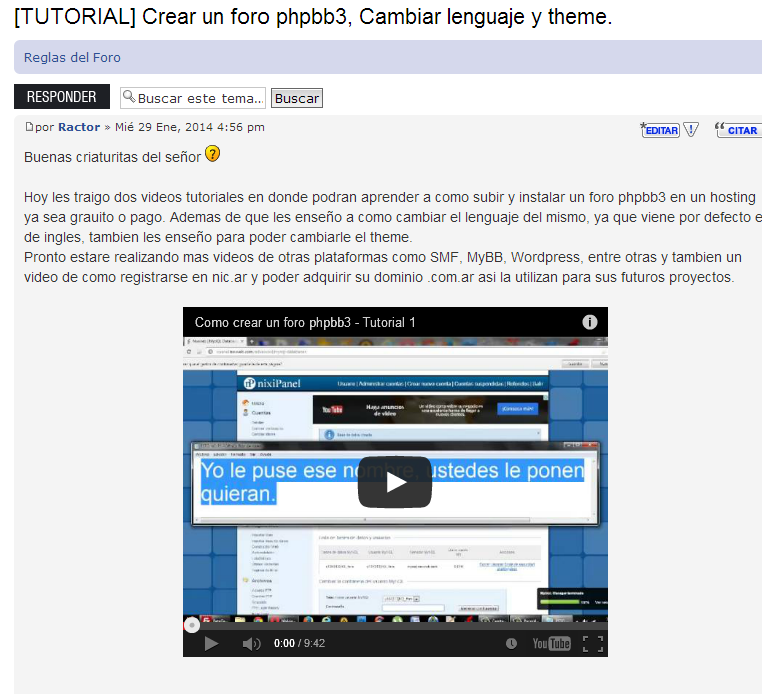Click the Watch Later clock icon
The image size is (762, 694).
512,644
